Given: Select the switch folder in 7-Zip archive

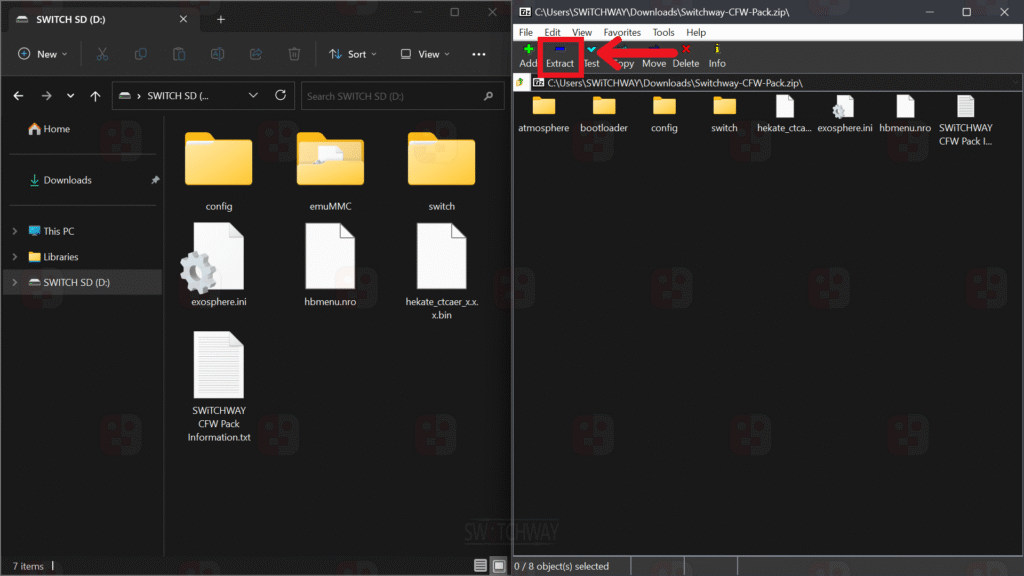Looking at the screenshot, I should pyautogui.click(x=724, y=114).
